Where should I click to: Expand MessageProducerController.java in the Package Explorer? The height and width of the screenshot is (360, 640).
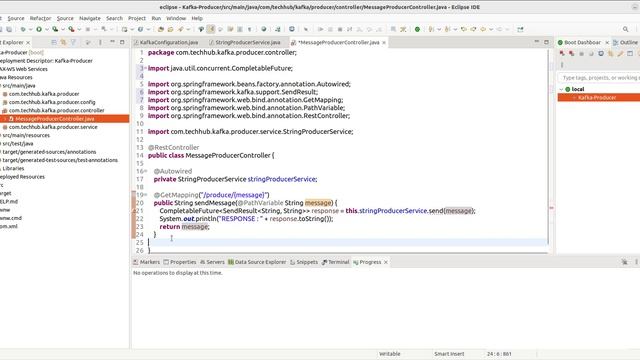(5, 119)
